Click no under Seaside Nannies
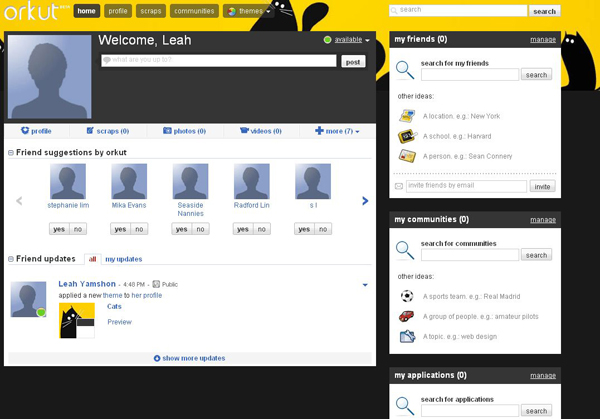Viewport: 600px width, 419px height. click(x=201, y=229)
